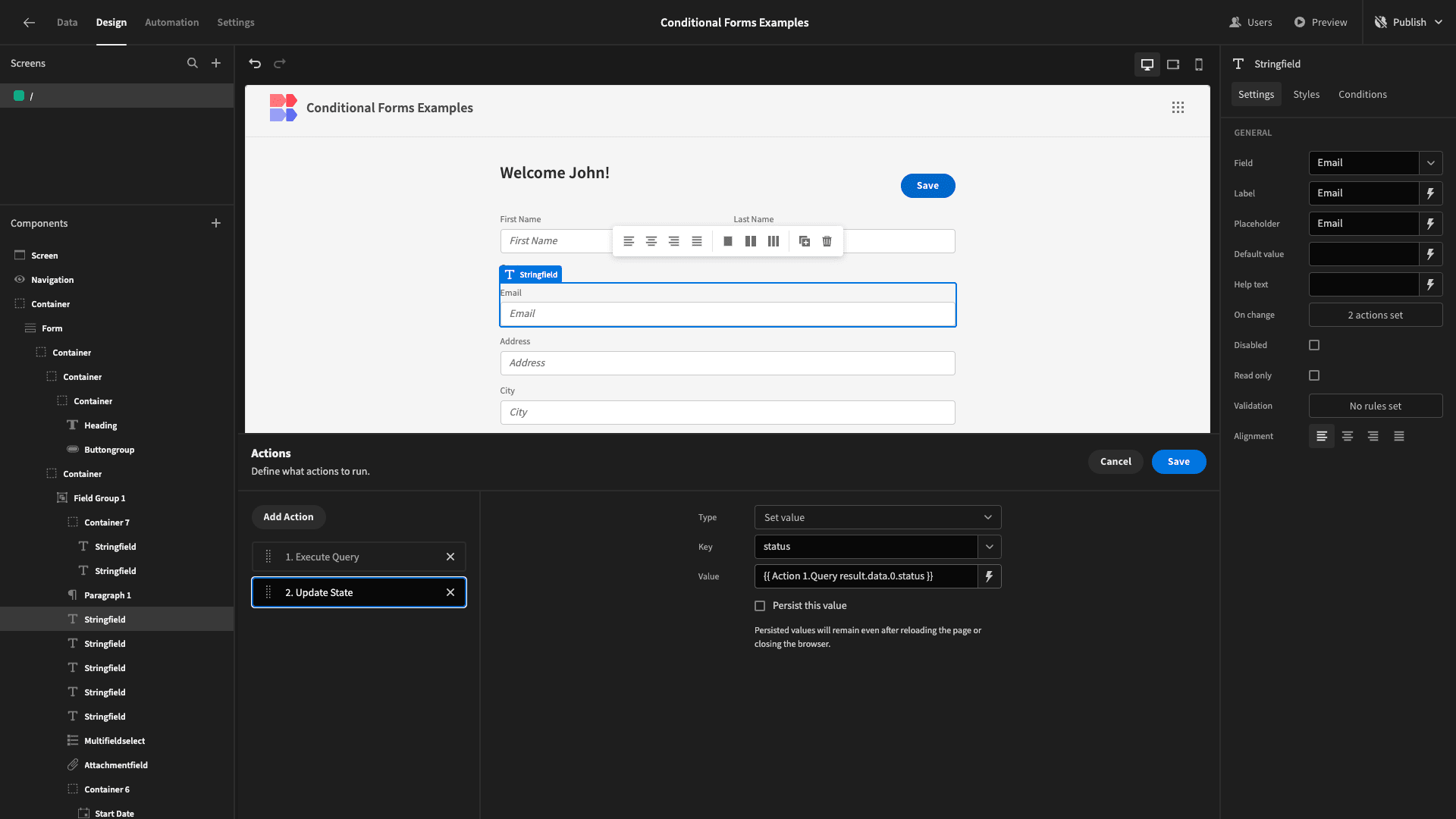
Task: Set one-column layout in floating toolbar
Action: (x=728, y=241)
